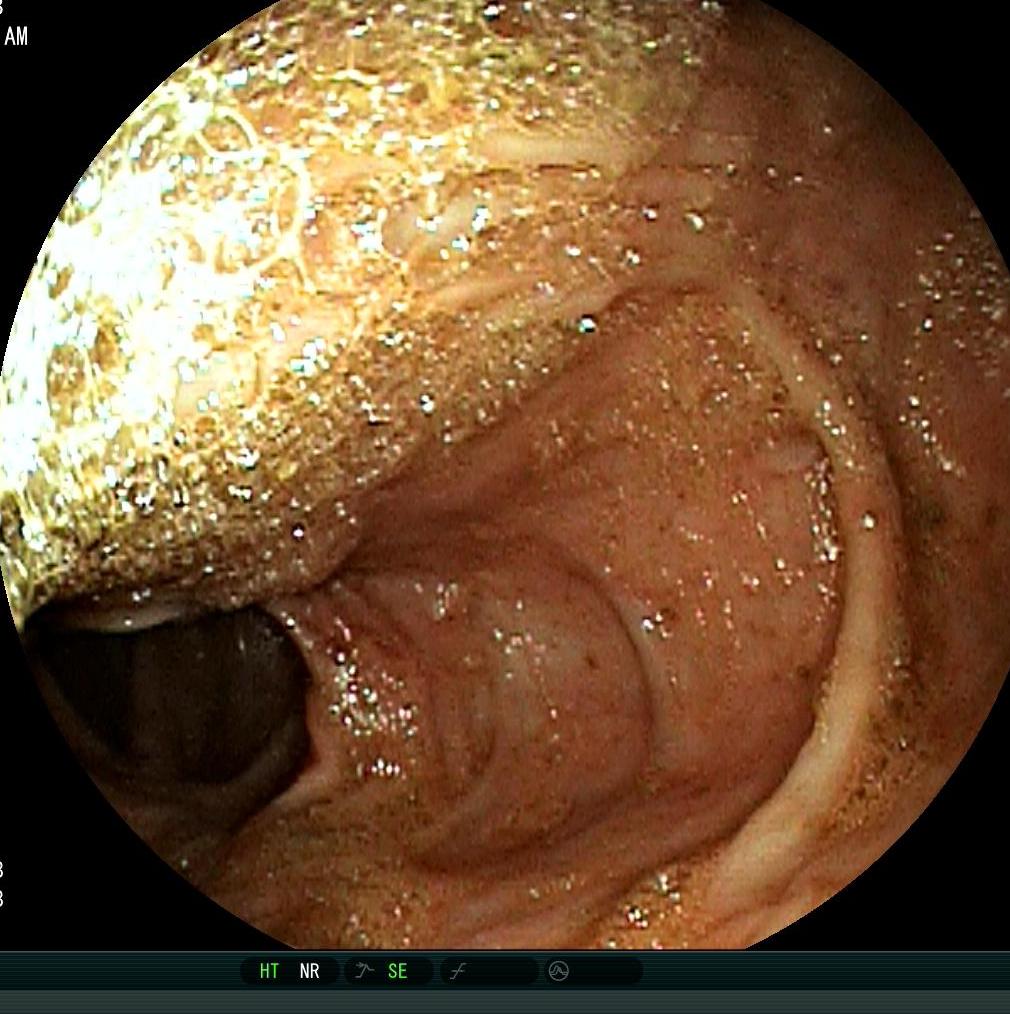This screenshot has height=1014, width=1010.
Task: Click the green SE indicator
Action: tap(398, 971)
